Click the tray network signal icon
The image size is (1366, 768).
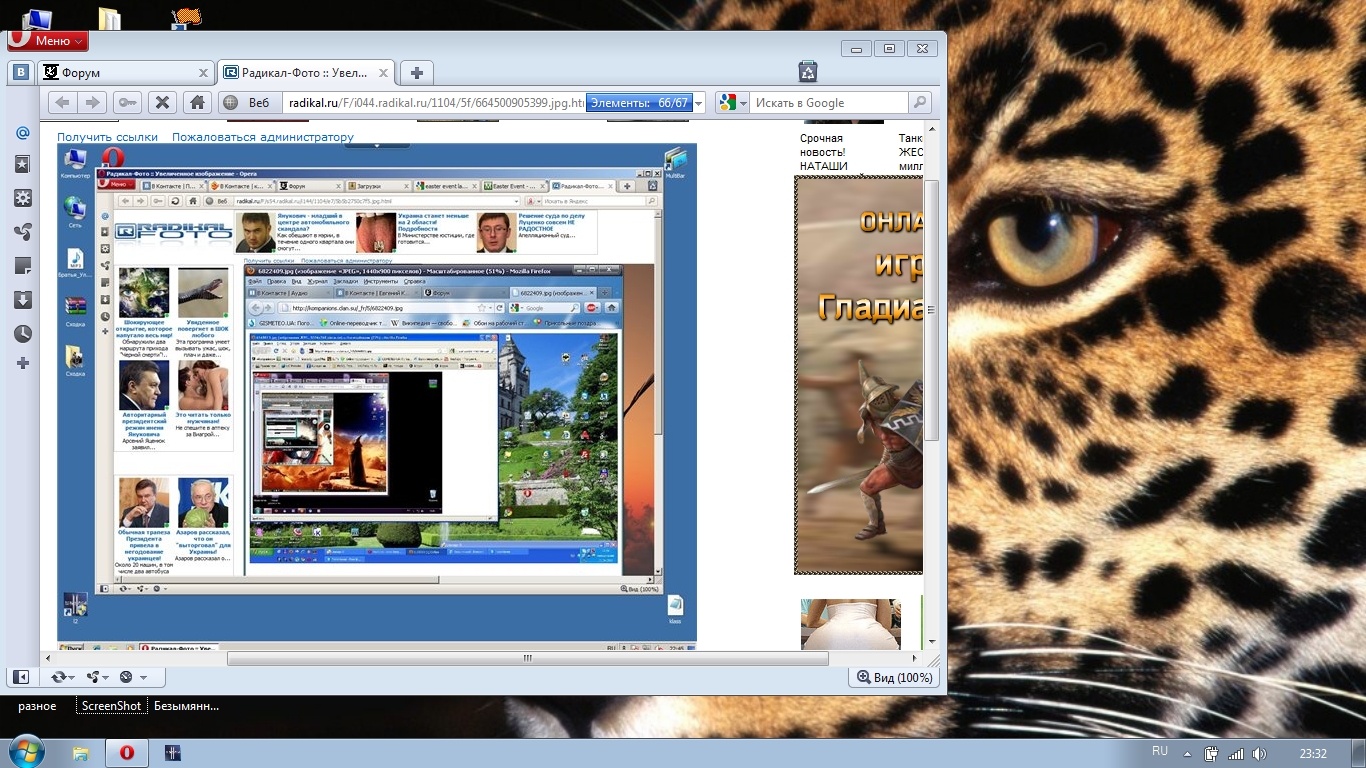(1236, 753)
